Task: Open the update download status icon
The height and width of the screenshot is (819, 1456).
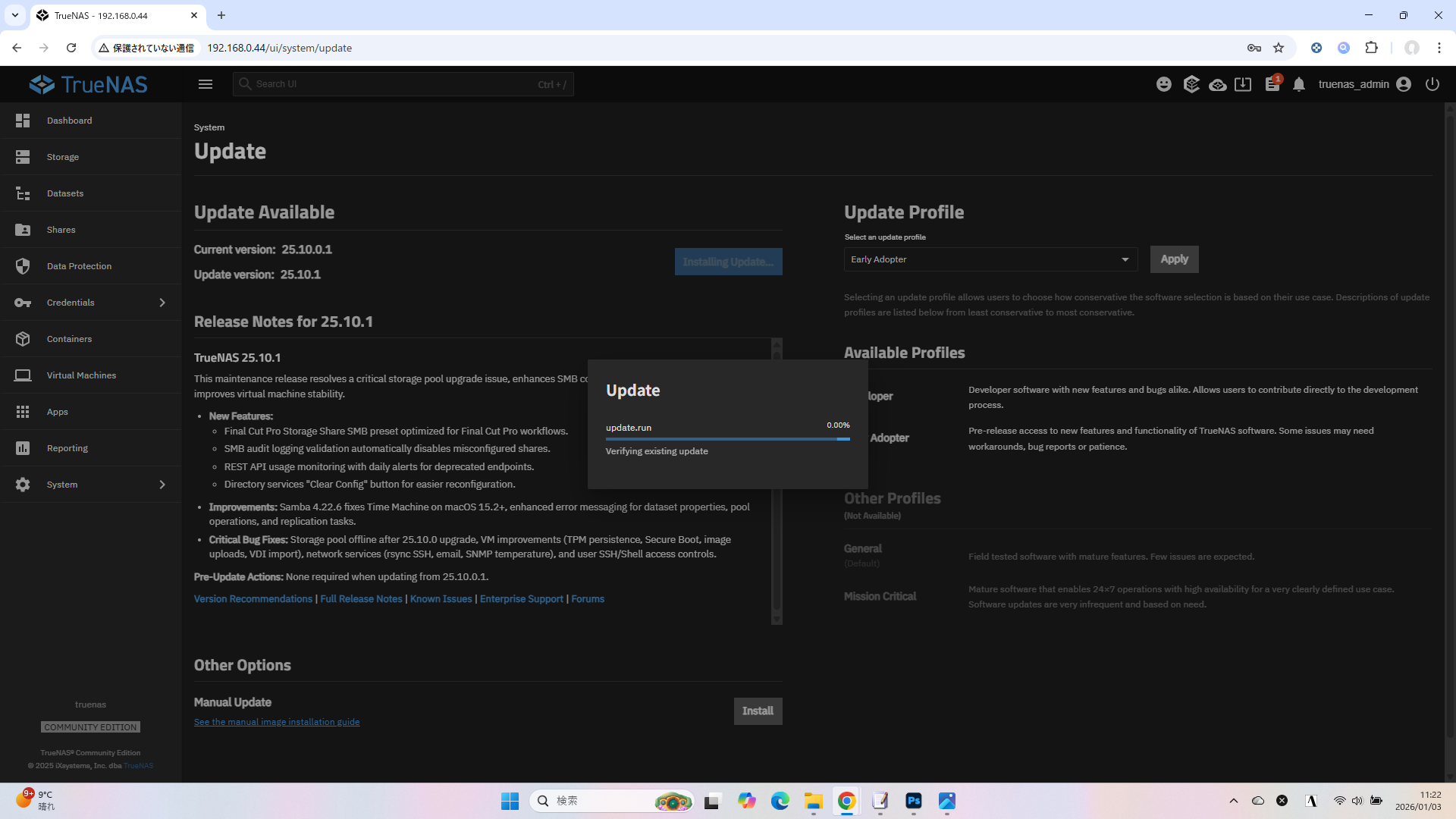Action: (1243, 84)
